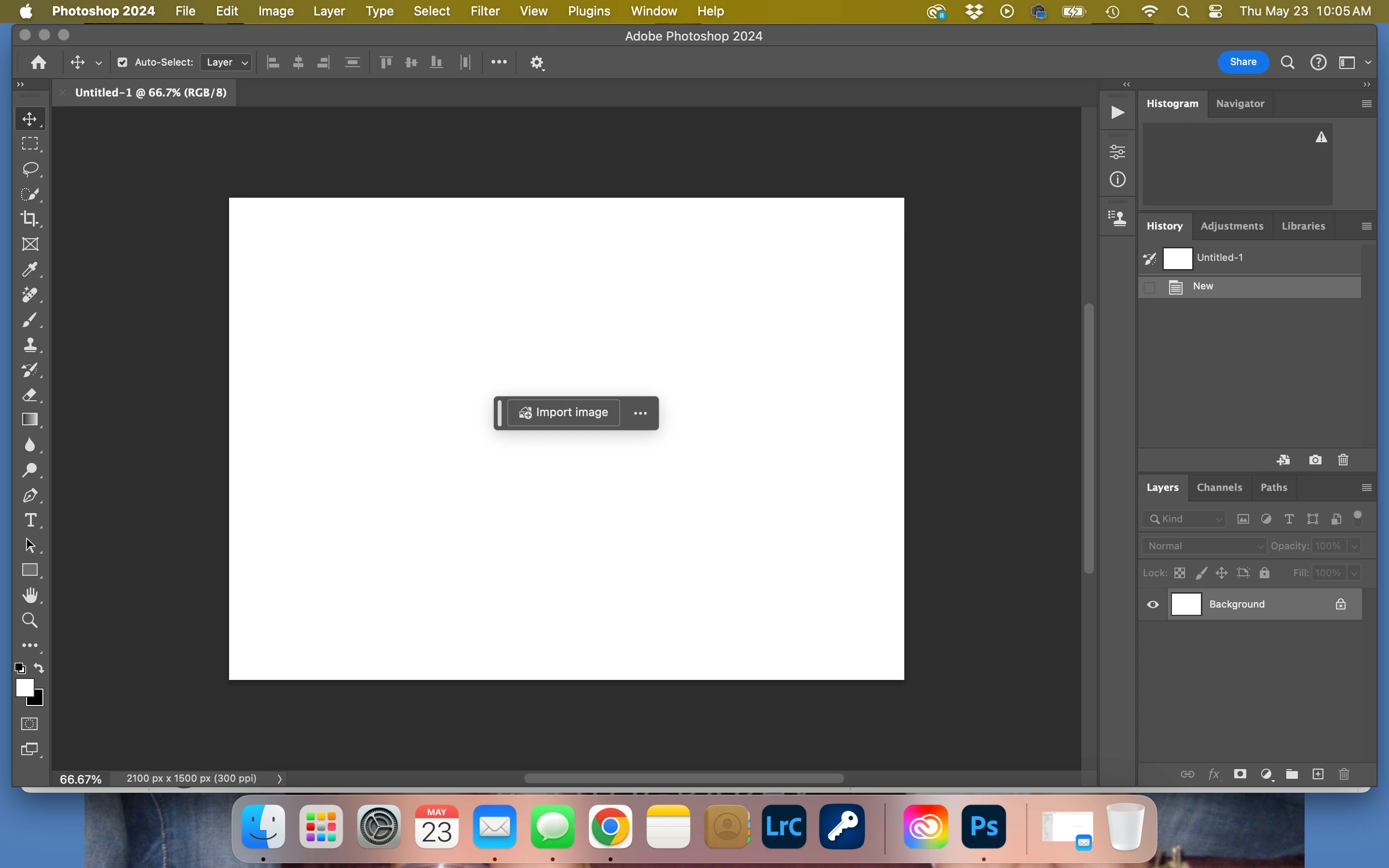Hide the Background layer visibility
This screenshot has width=1389, height=868.
click(1153, 605)
